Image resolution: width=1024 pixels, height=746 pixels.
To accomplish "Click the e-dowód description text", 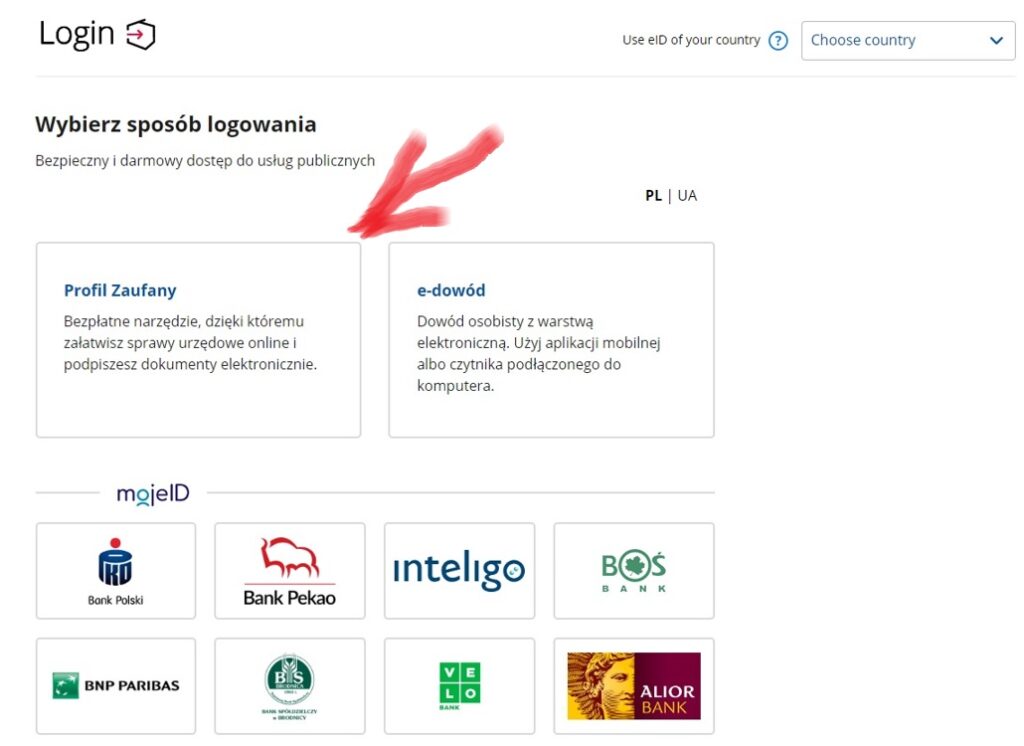I will [539, 353].
